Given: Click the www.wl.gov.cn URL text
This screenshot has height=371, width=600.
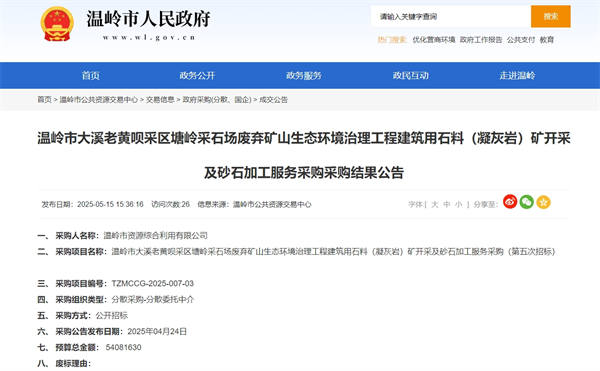Looking at the screenshot, I should click(x=149, y=37).
